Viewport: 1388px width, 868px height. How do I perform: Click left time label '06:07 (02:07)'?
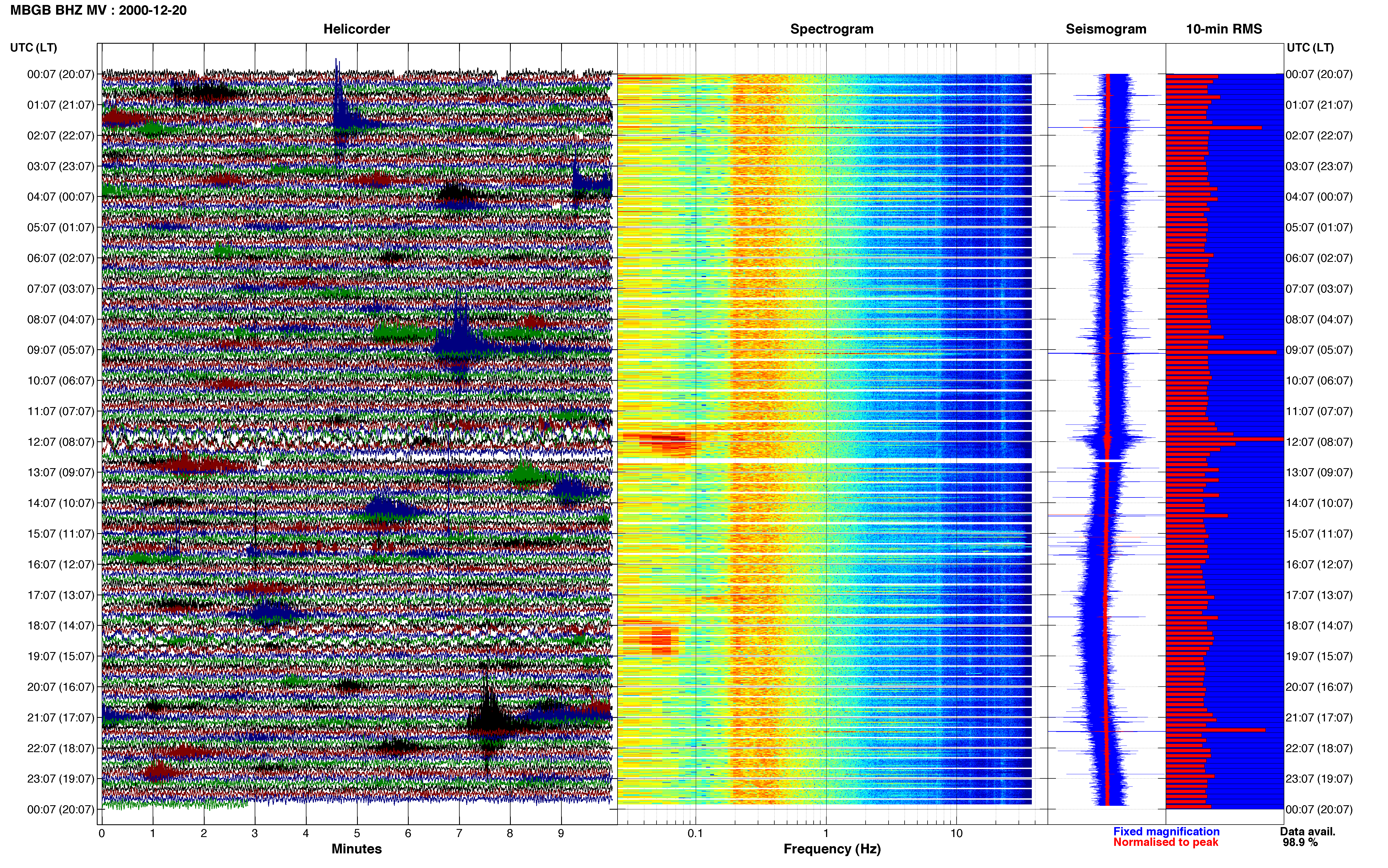point(61,258)
